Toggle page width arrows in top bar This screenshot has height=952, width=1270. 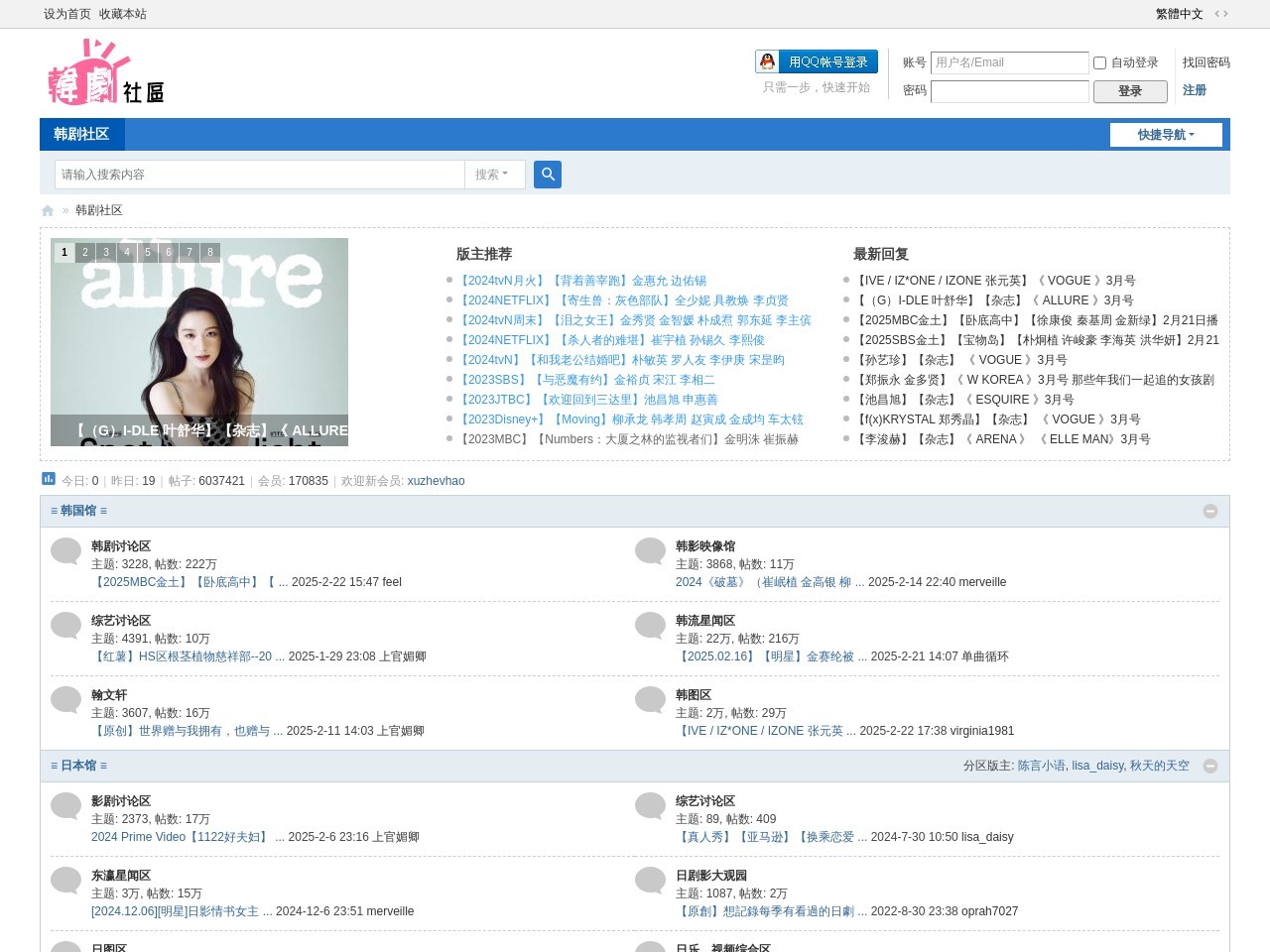[1221, 14]
